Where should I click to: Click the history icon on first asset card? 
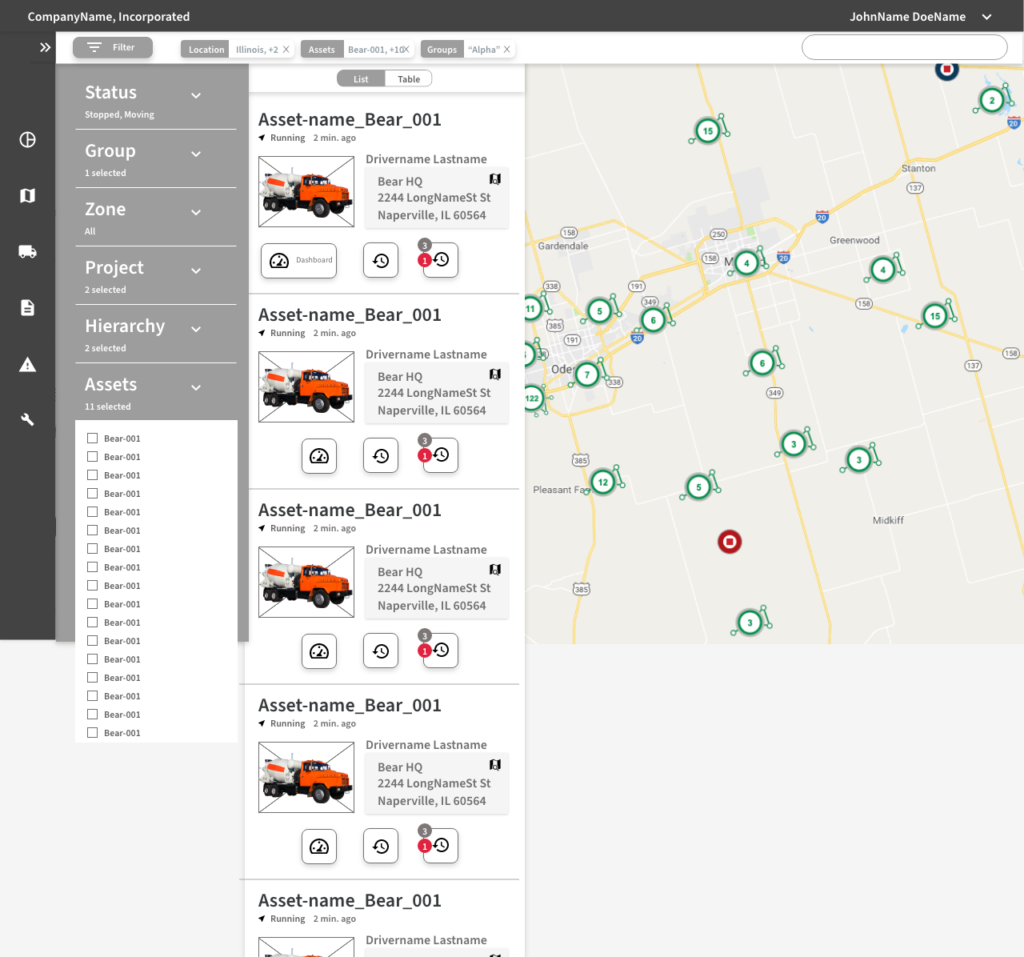tap(380, 260)
